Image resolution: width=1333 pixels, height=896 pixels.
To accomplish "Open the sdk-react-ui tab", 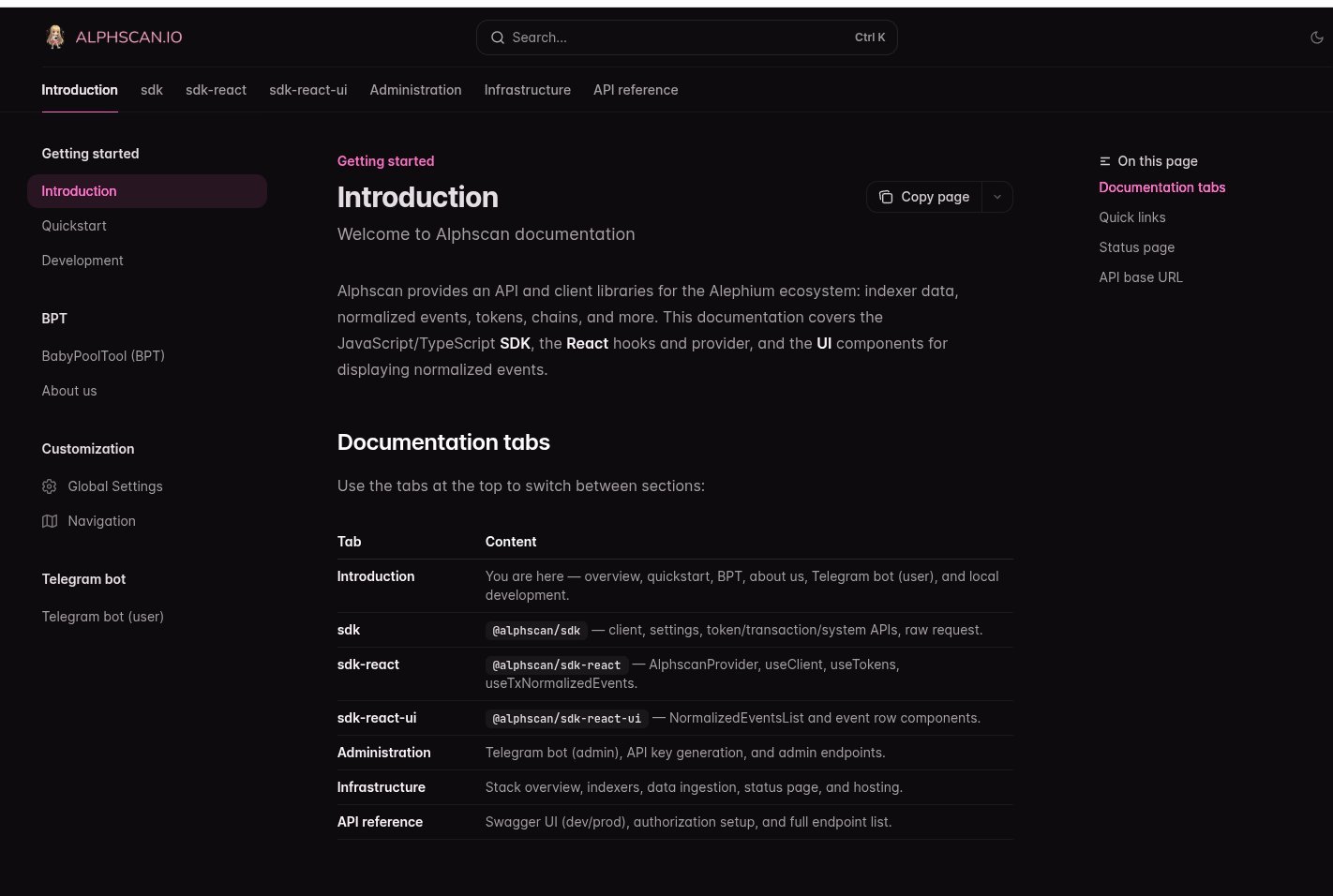I will click(x=307, y=90).
